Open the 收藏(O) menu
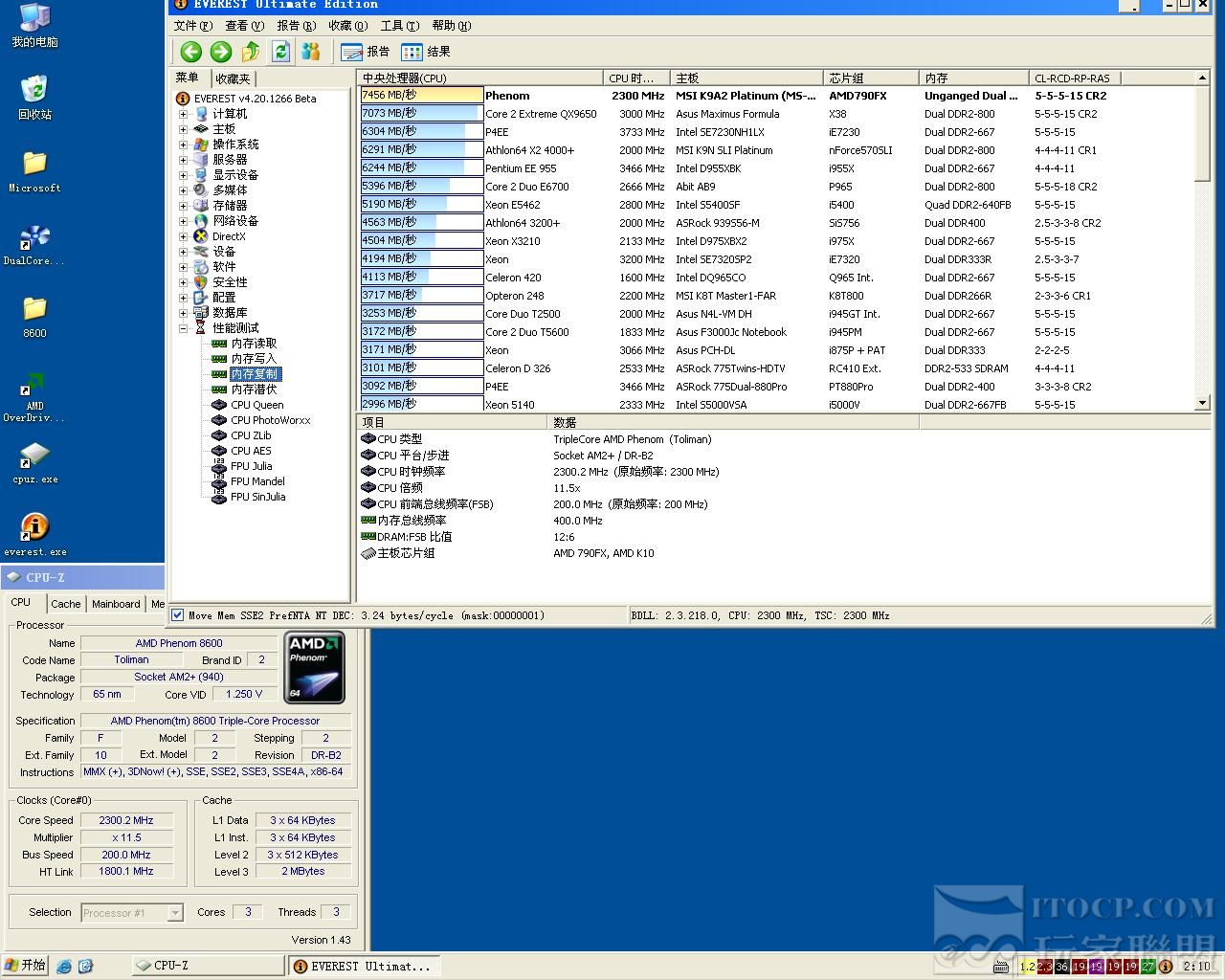1225x980 pixels. [347, 26]
